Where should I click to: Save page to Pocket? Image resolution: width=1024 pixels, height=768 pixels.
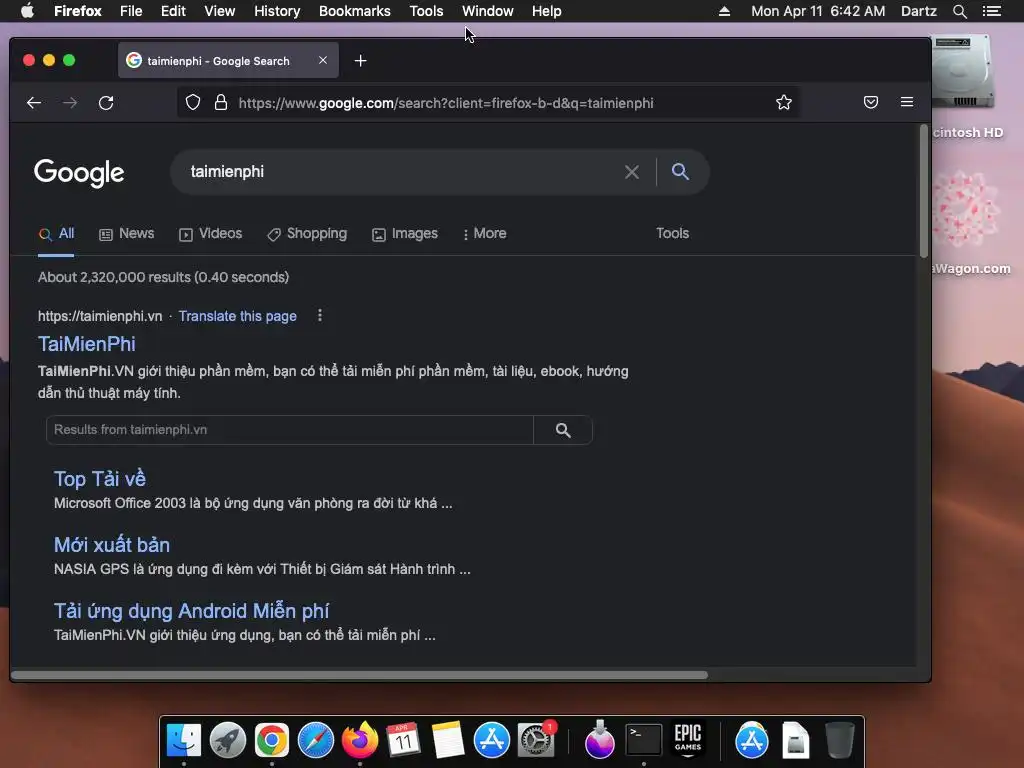[871, 102]
